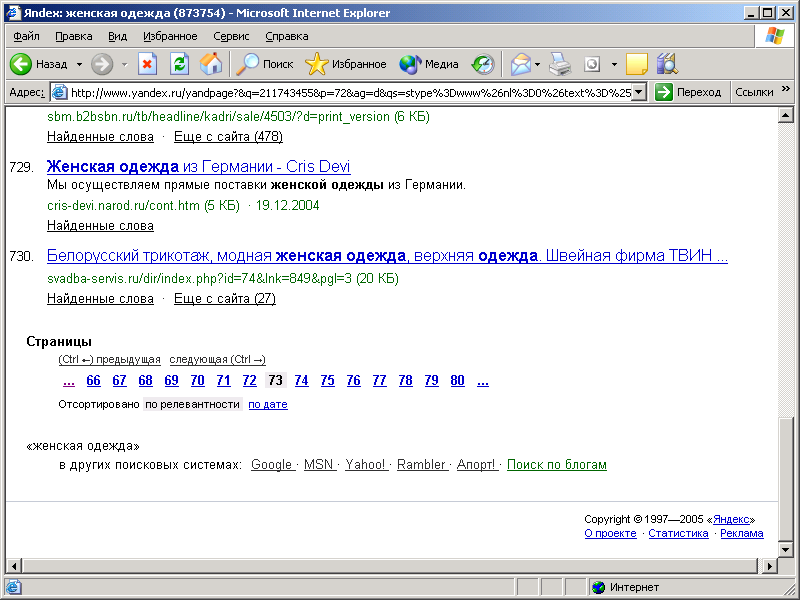Click the Research books icon
The width and height of the screenshot is (800, 600).
(667, 64)
